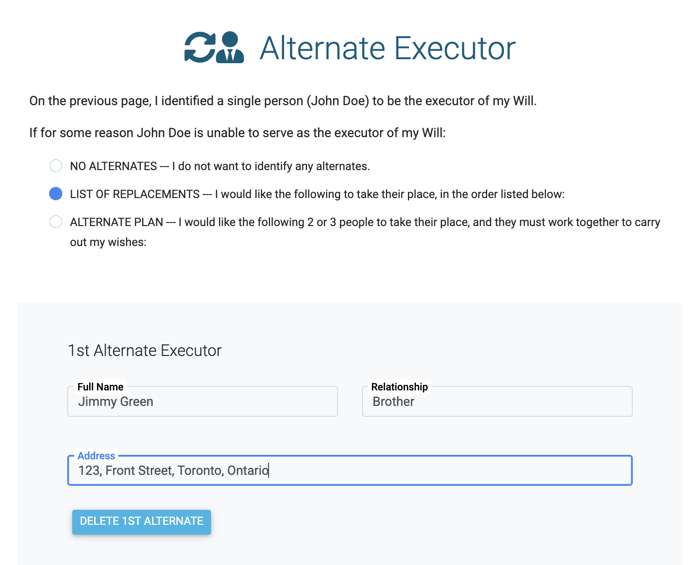This screenshot has width=696, height=565.
Task: Click the 'I do not want to identify any alternates' label
Action: [x=271, y=166]
